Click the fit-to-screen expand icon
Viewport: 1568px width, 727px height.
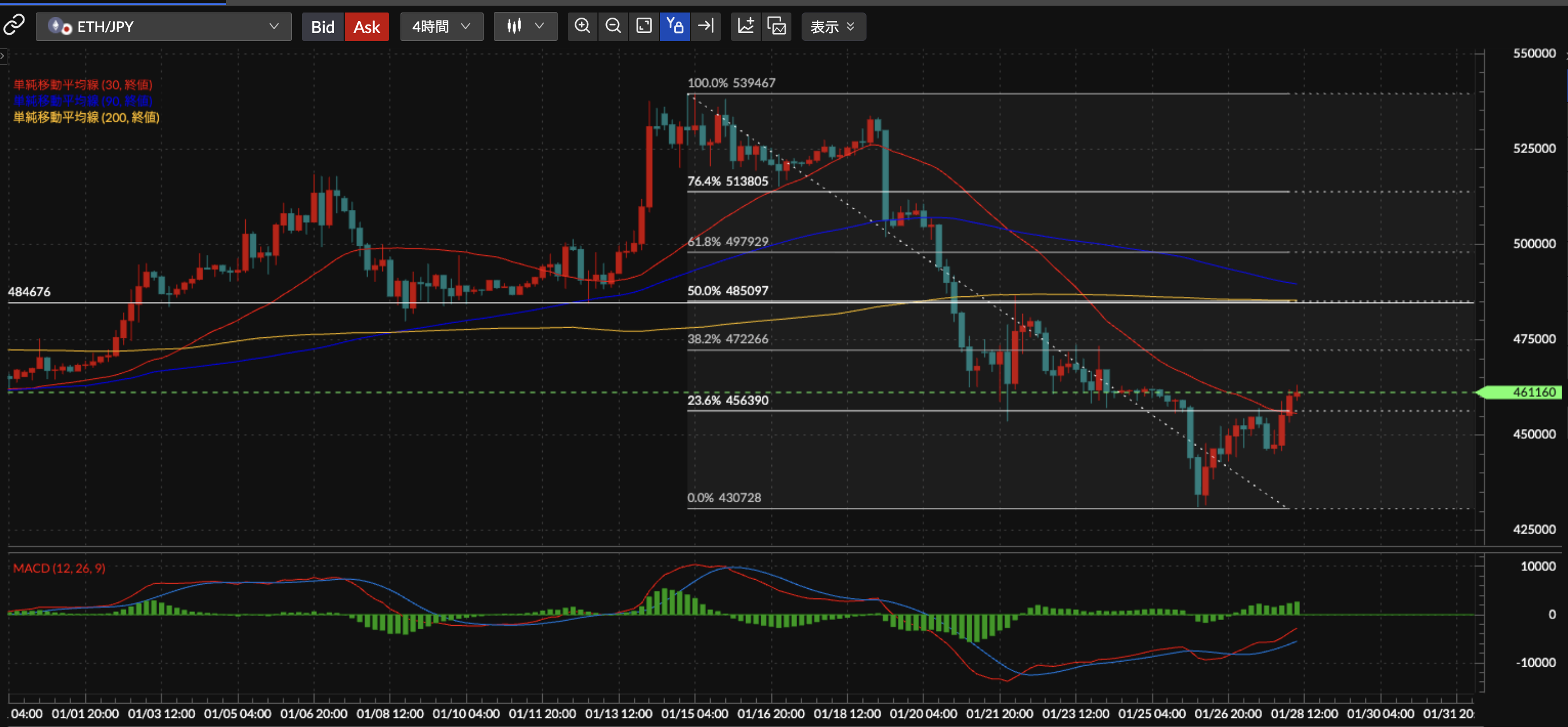(x=643, y=26)
